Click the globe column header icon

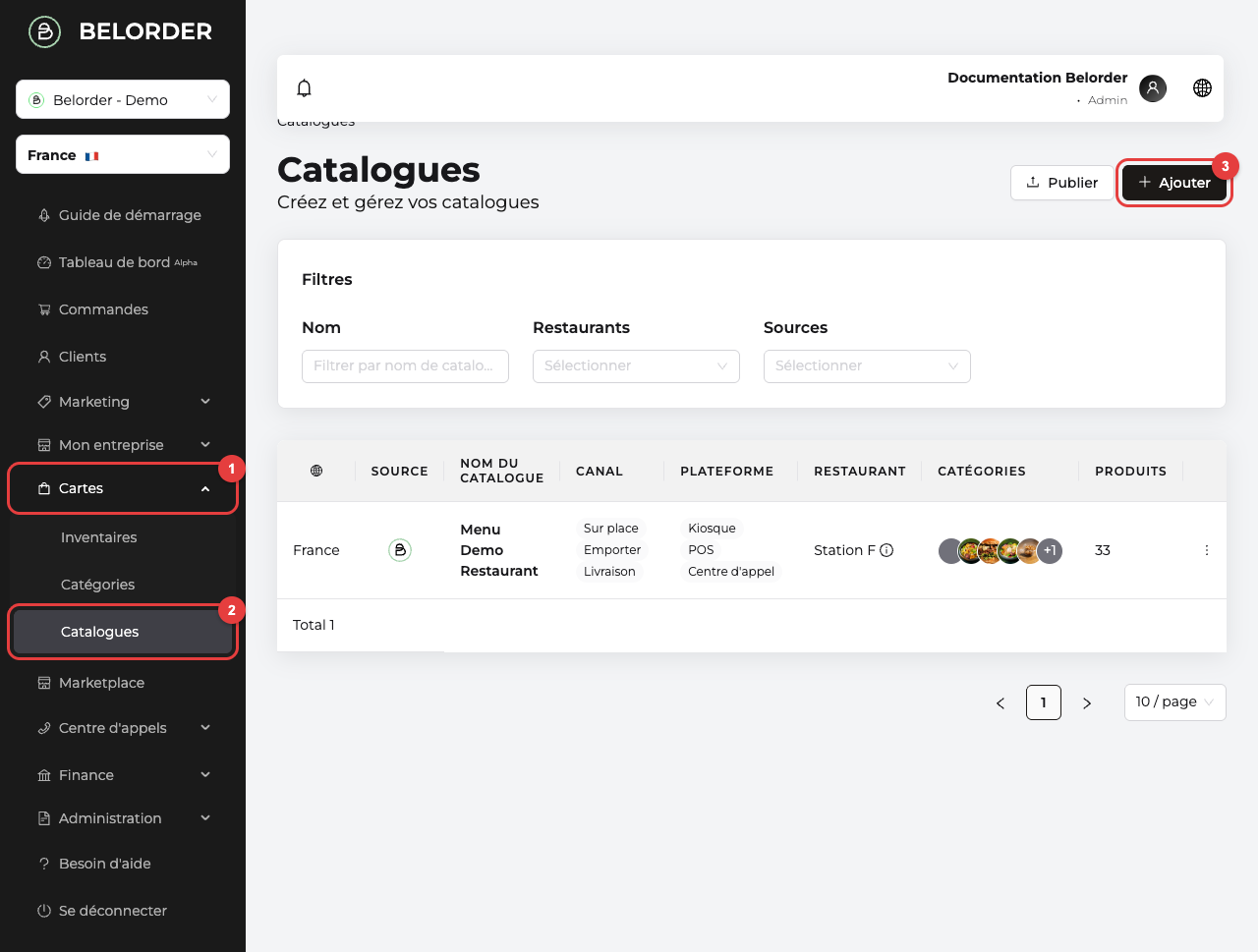[x=316, y=471]
